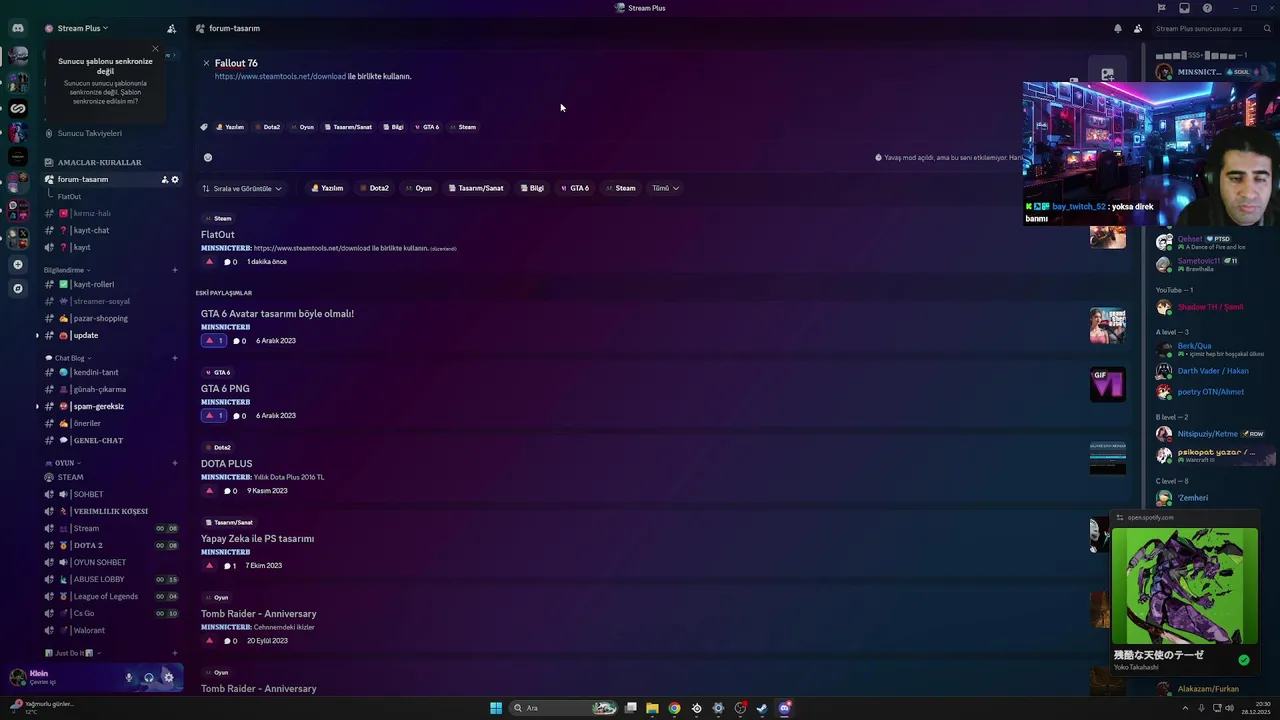The height and width of the screenshot is (720, 1280).
Task: Open Discord home direct messages icon
Action: (x=17, y=28)
